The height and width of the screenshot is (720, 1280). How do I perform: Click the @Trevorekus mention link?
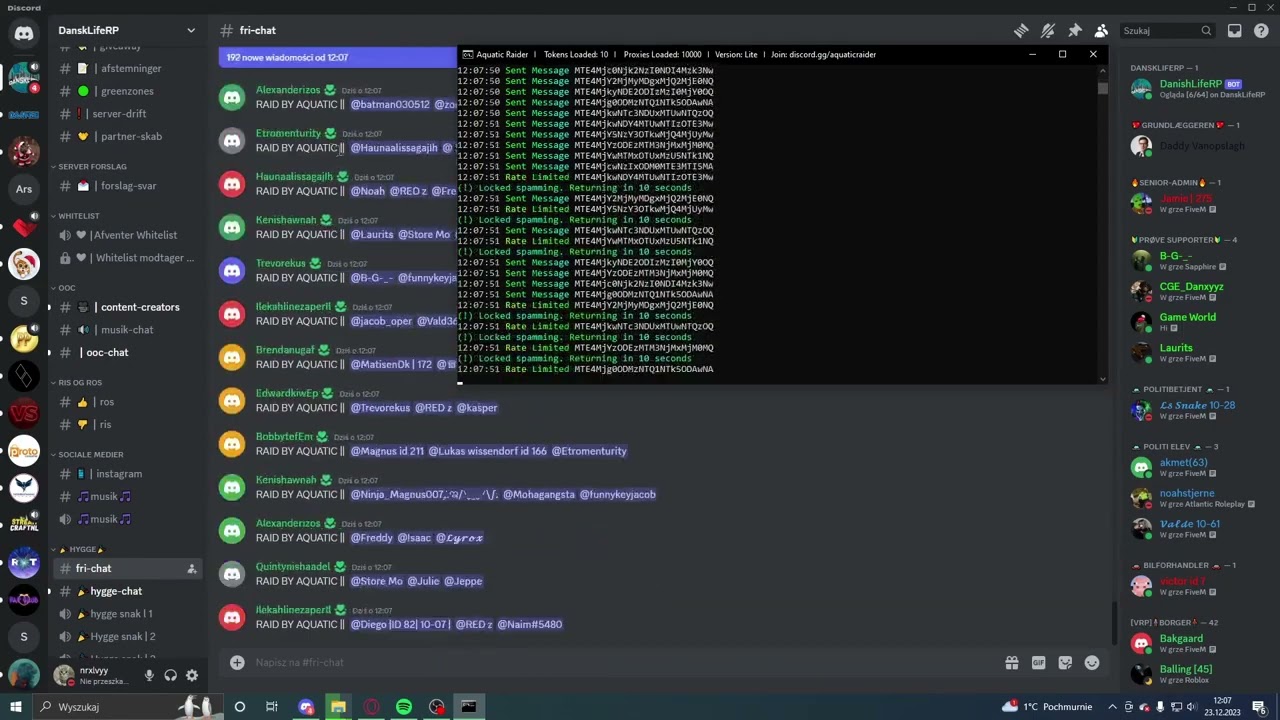click(x=380, y=407)
